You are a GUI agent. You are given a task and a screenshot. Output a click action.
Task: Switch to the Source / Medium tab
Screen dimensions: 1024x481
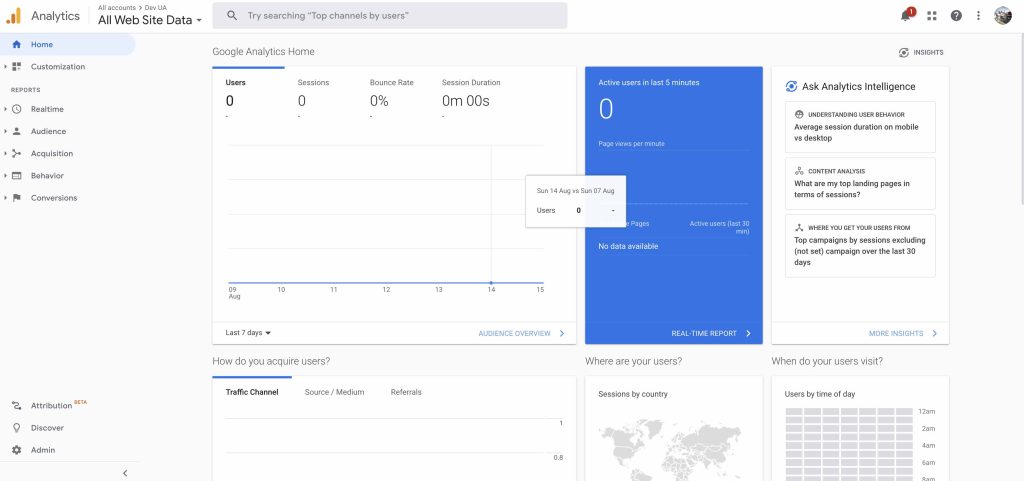pos(334,392)
